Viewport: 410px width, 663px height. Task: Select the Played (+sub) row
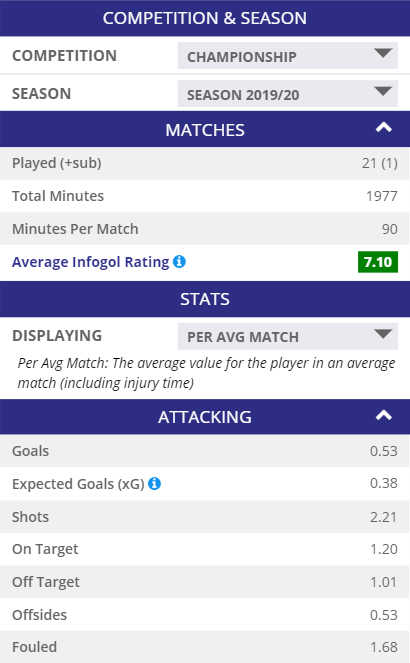(205, 163)
